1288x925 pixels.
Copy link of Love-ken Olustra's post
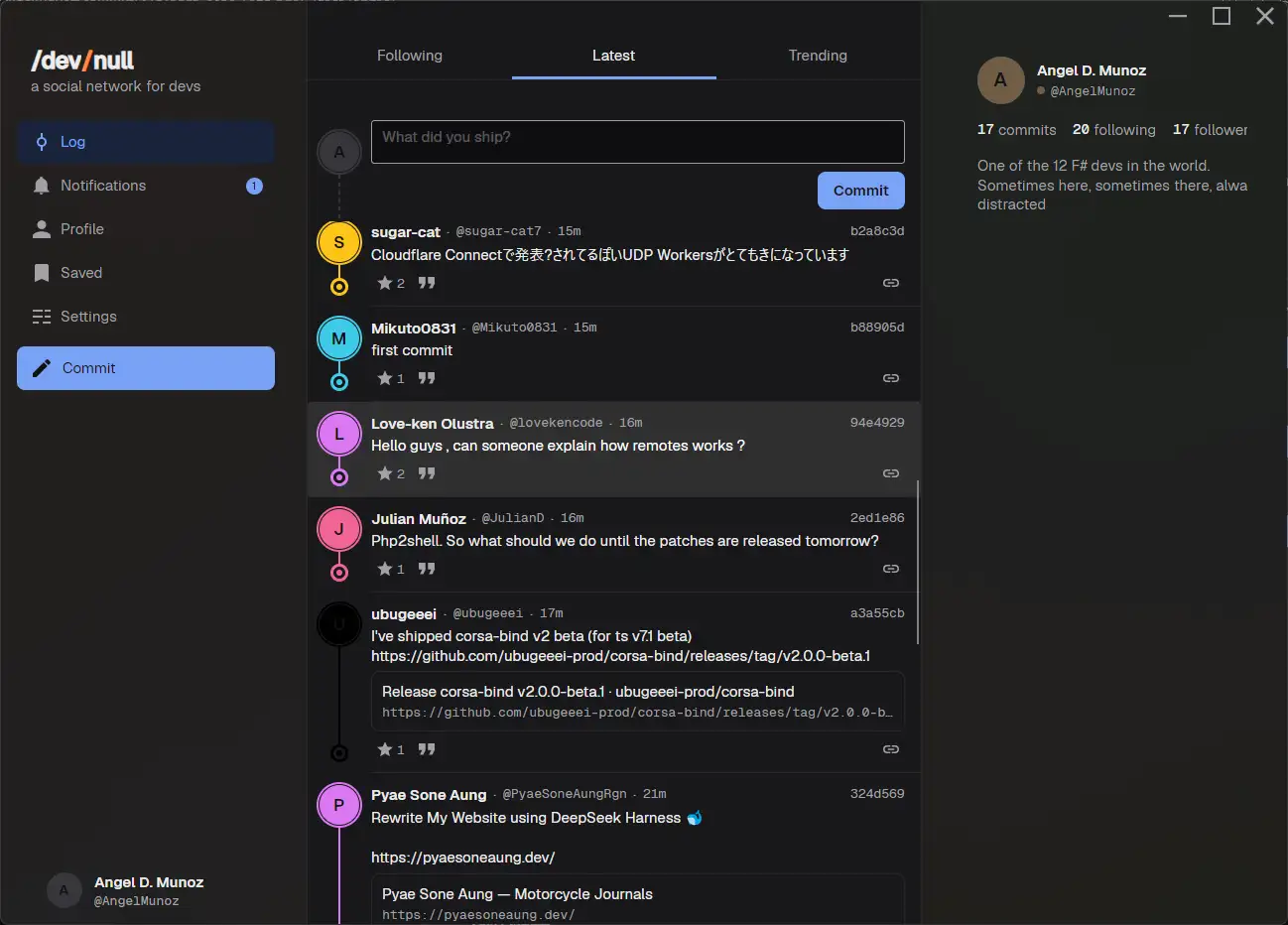pos(891,473)
